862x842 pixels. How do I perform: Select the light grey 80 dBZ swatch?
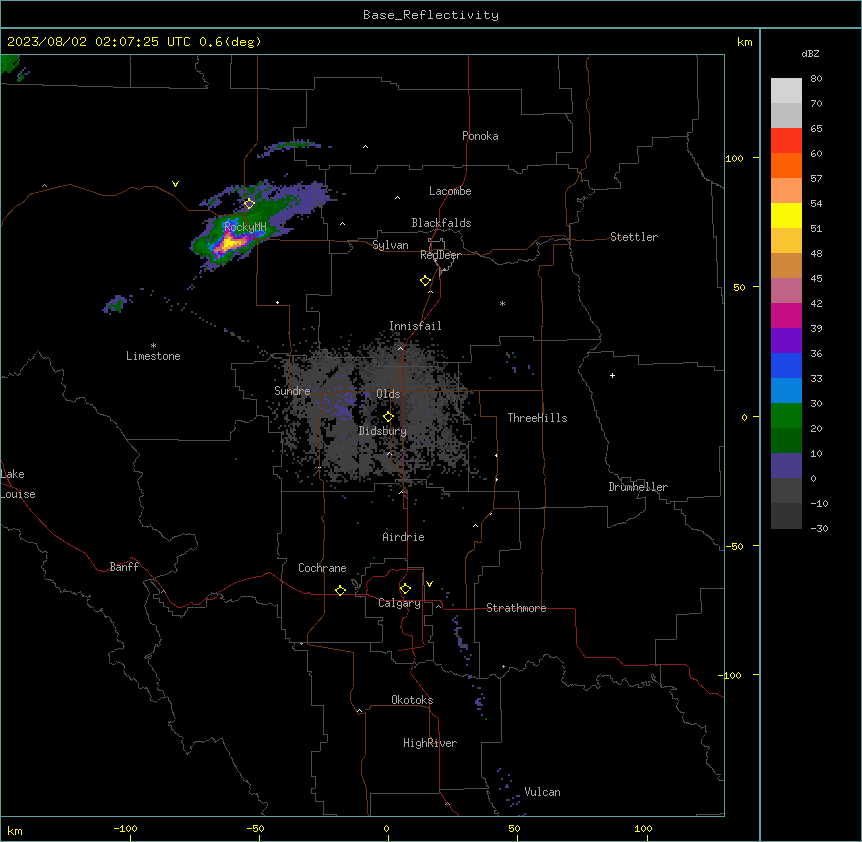(786, 91)
